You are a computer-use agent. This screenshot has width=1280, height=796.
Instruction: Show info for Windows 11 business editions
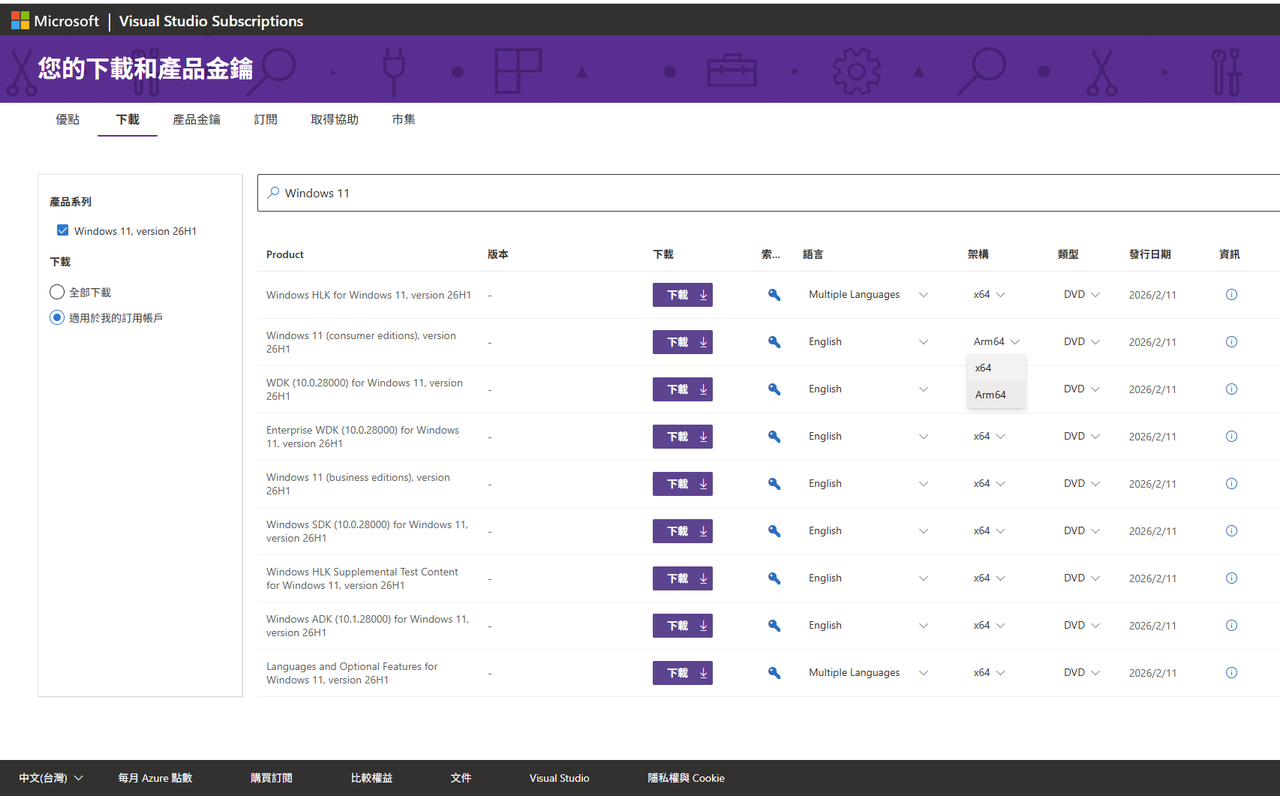point(1231,484)
